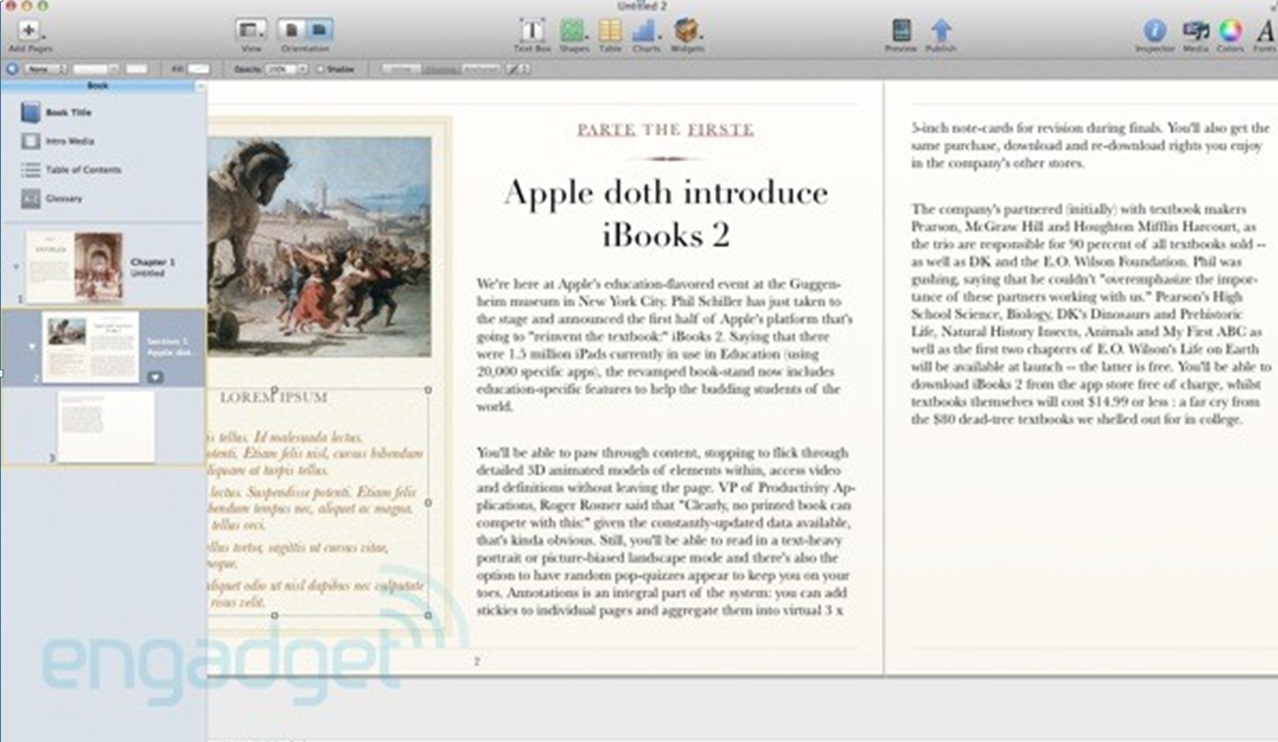Switch to portrait orientation
The image size is (1278, 742).
coord(291,30)
